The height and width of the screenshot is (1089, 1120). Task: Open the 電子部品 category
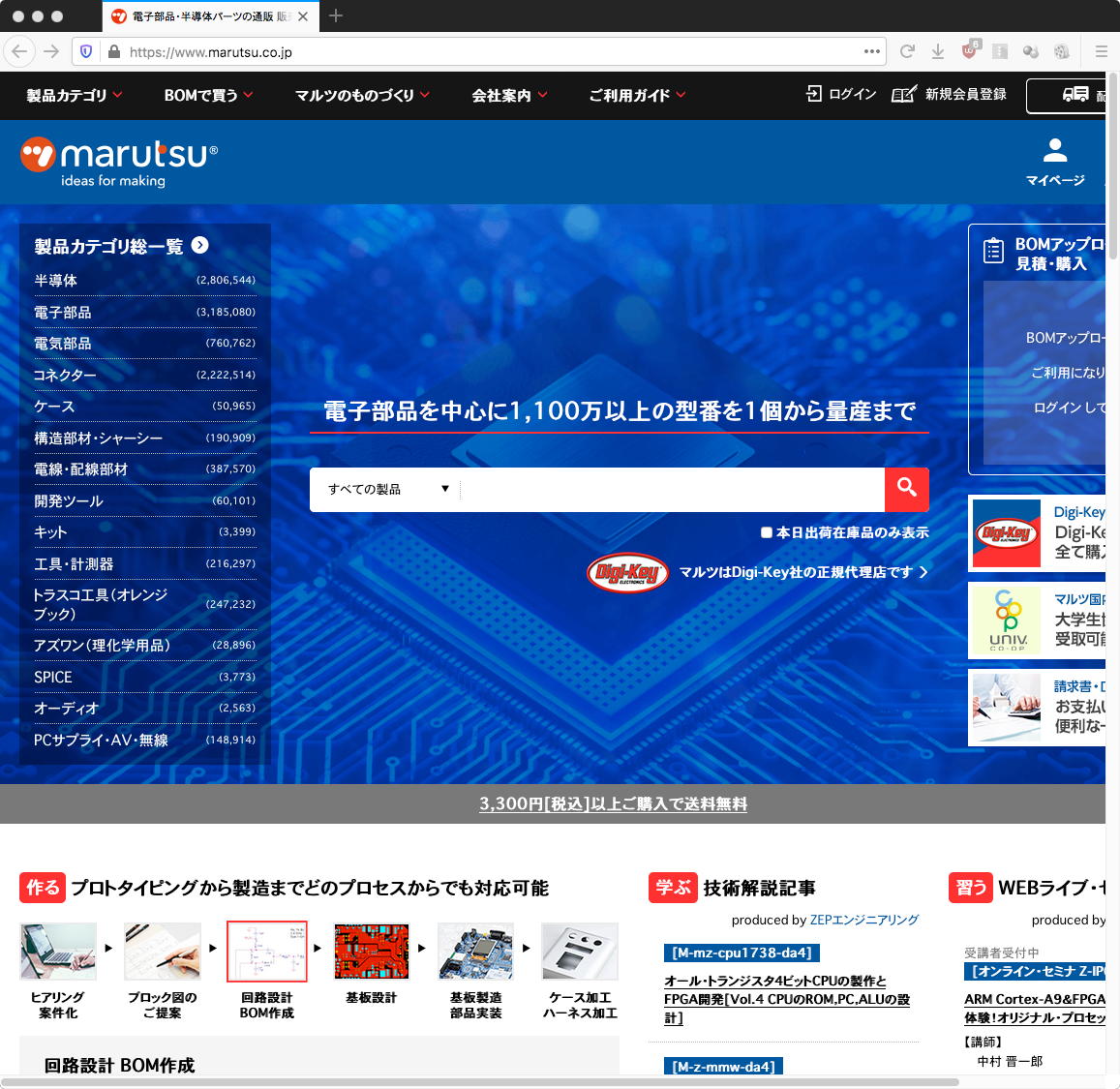click(x=145, y=312)
